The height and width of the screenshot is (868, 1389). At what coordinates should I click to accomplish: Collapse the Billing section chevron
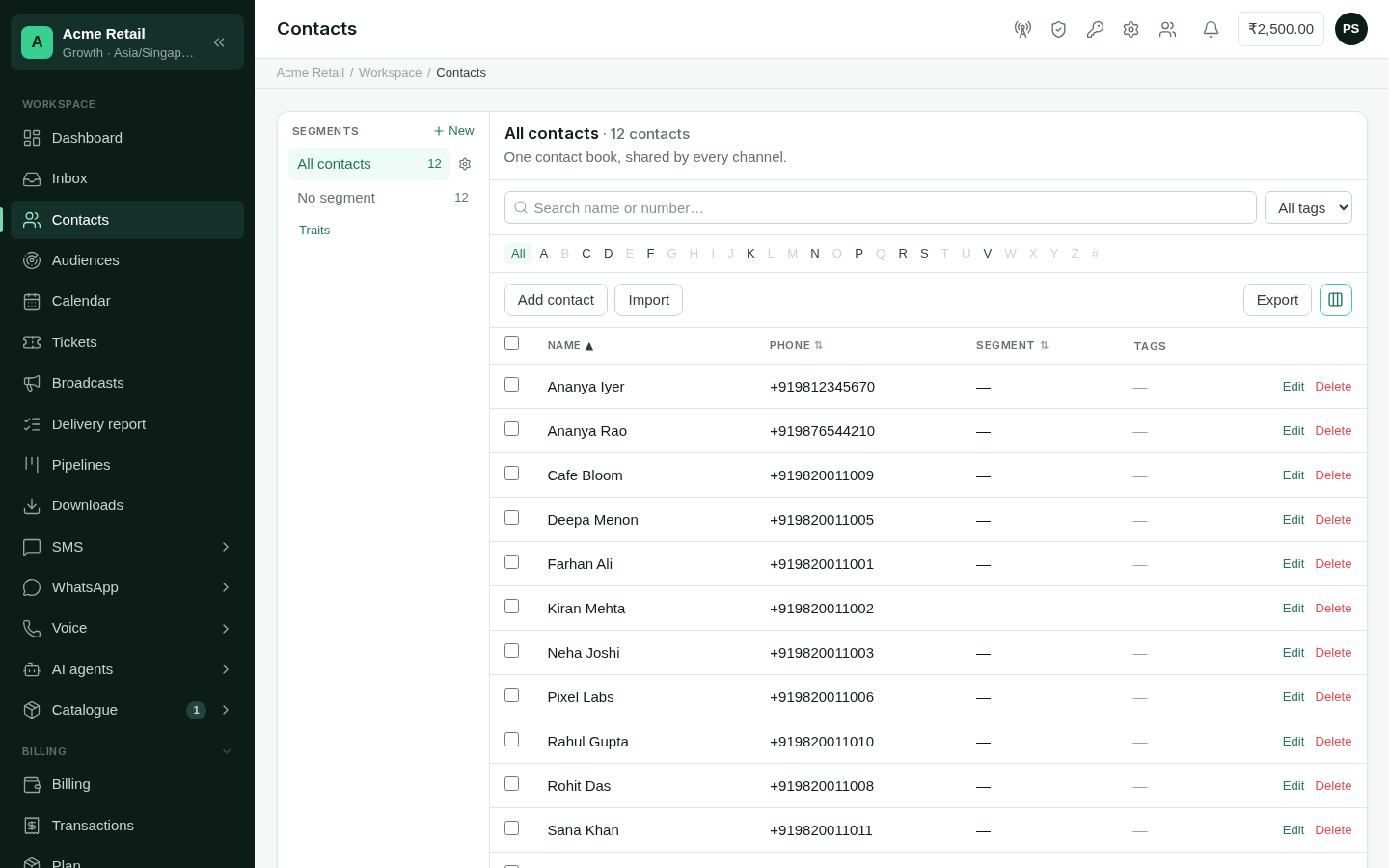227,751
